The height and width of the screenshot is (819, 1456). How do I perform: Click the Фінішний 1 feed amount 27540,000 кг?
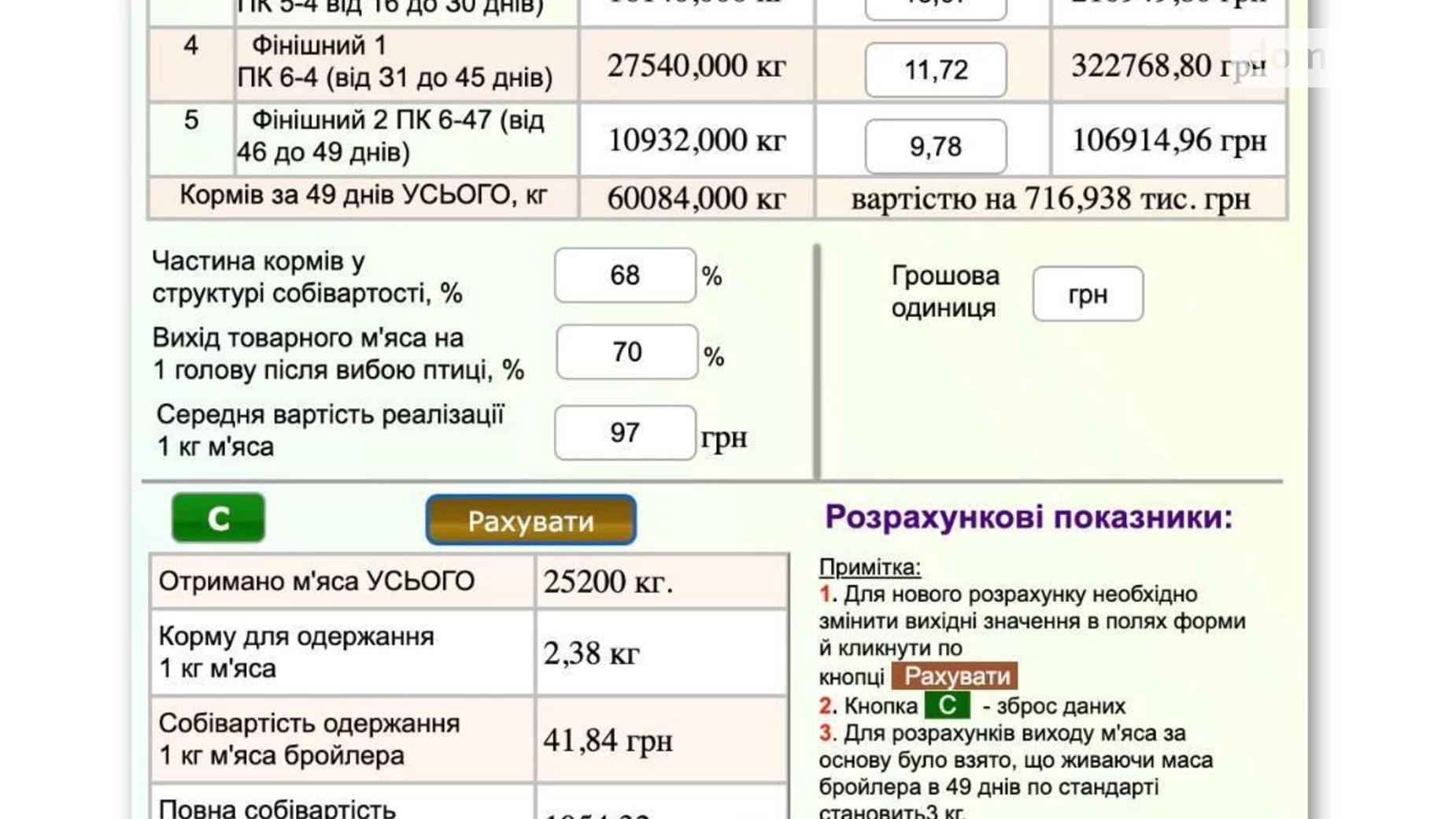click(x=696, y=66)
